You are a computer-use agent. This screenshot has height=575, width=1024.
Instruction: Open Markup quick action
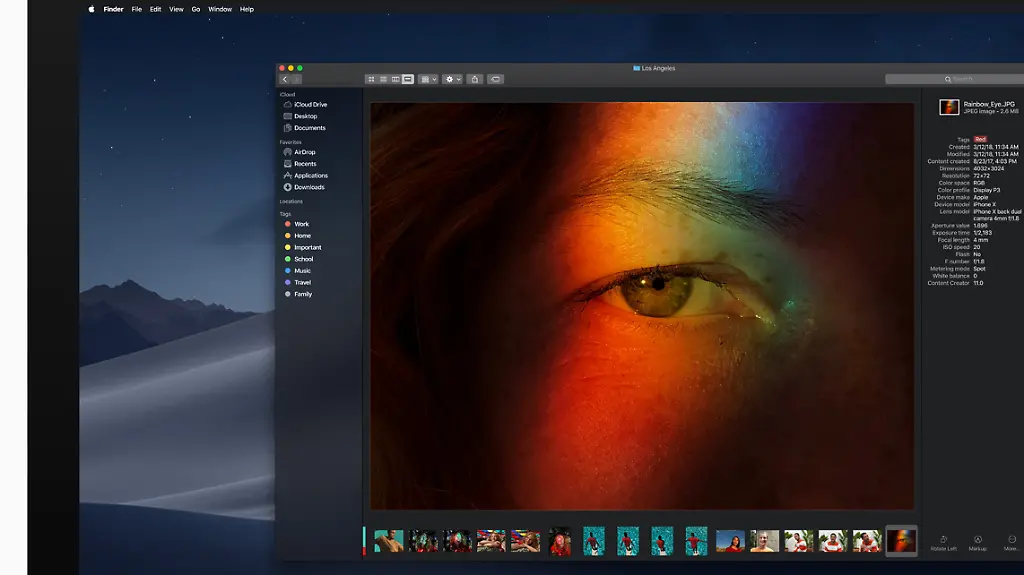[978, 542]
